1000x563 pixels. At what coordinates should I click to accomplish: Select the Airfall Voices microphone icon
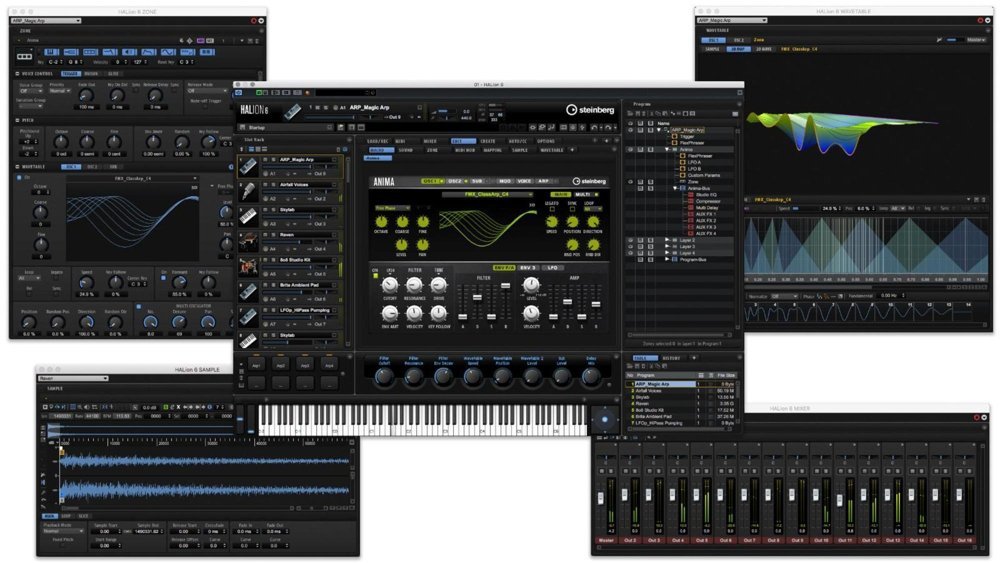pos(250,192)
